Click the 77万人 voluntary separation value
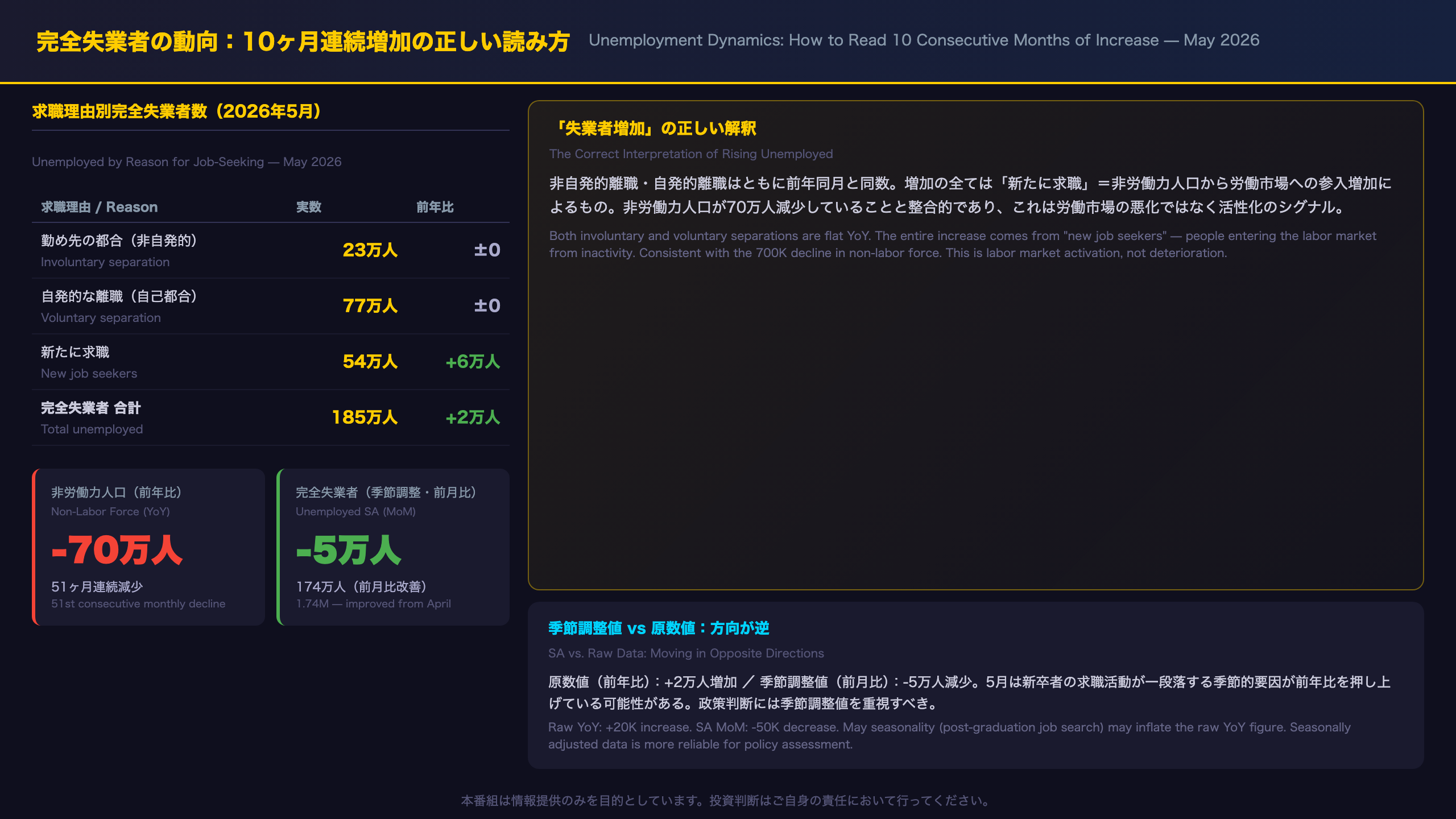1456x819 pixels. [370, 306]
